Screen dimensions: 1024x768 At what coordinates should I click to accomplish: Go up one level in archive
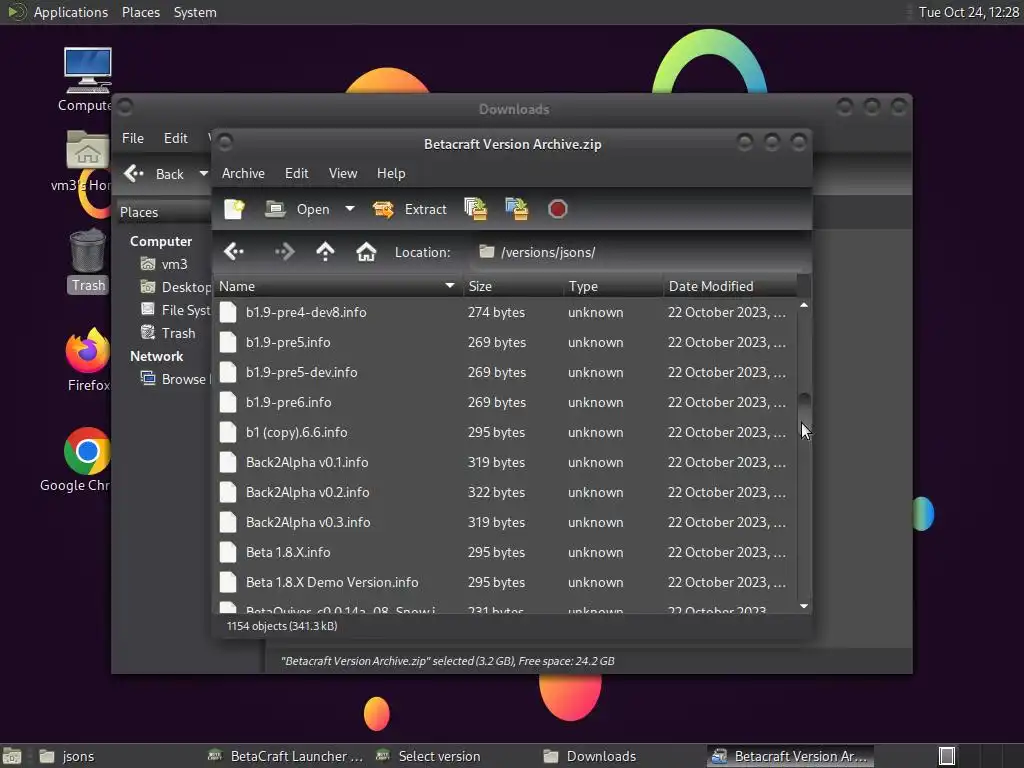[x=325, y=251]
